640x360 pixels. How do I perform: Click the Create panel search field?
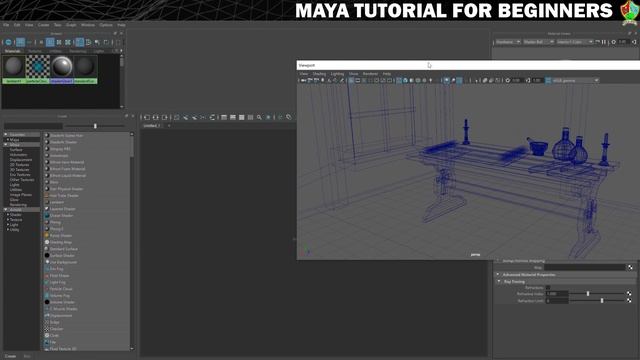[33, 126]
